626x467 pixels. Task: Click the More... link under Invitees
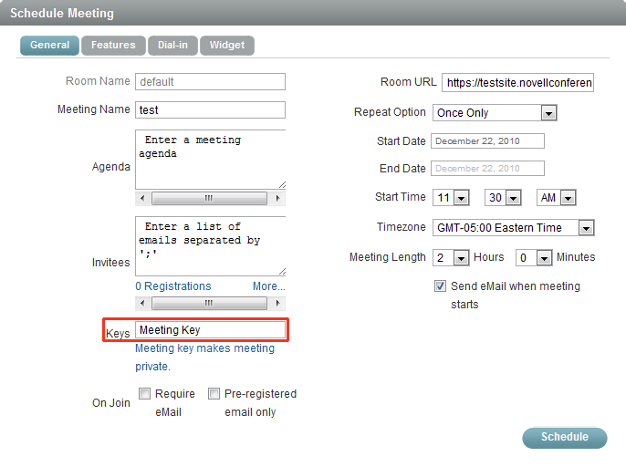(x=268, y=286)
